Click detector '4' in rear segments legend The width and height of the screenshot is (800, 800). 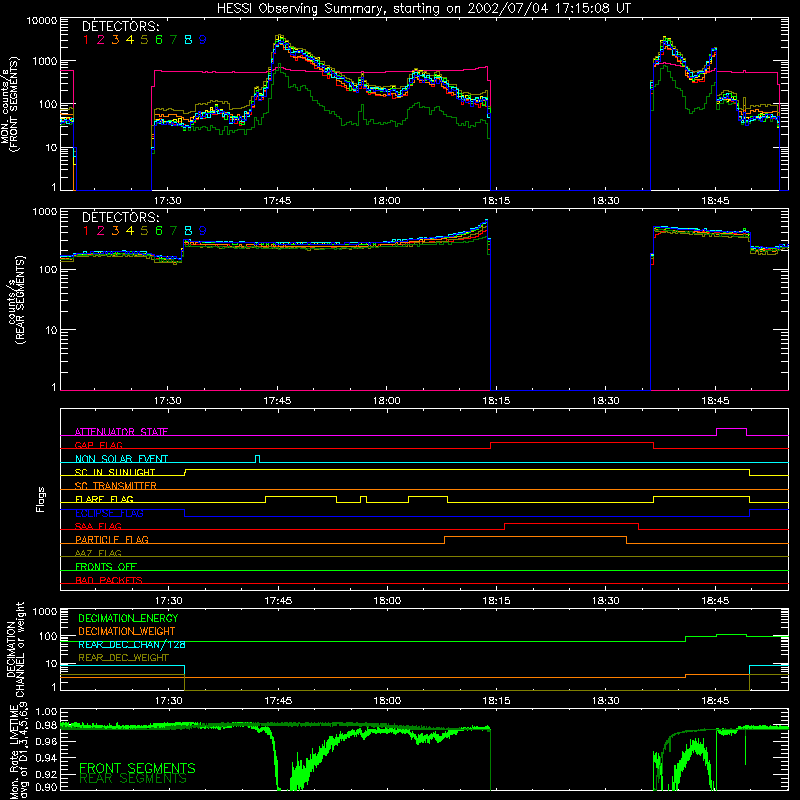tap(130, 231)
